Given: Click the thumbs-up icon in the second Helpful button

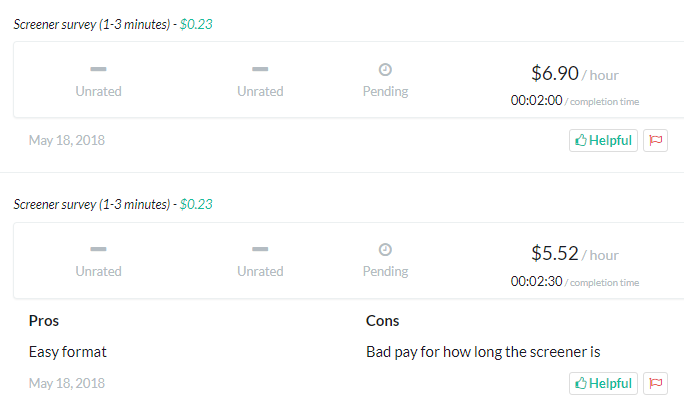Looking at the screenshot, I should (581, 384).
